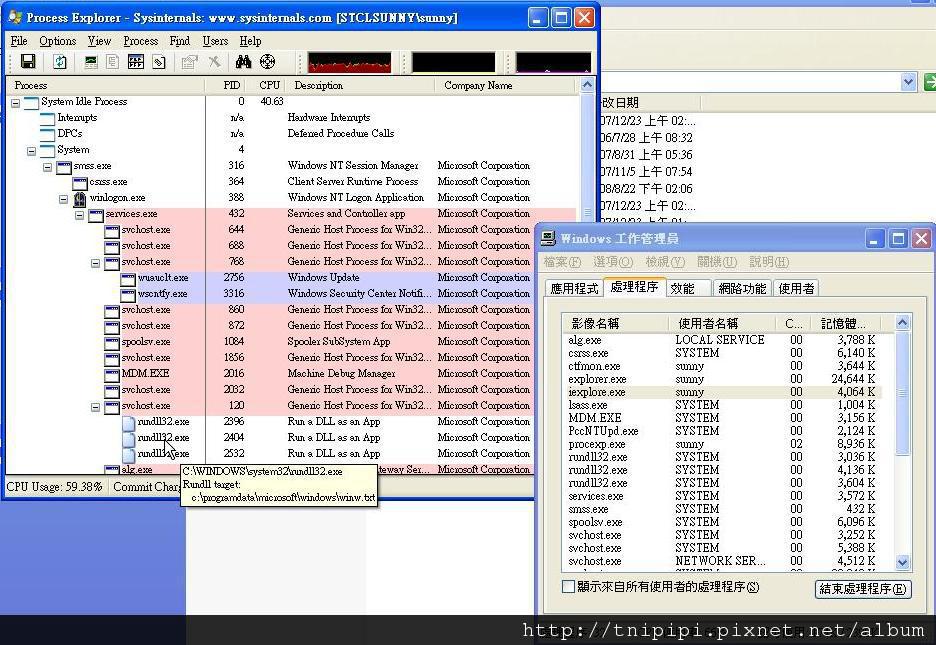Click the red CPU usage history graph
Viewport: 936px width, 645px height.
[x=349, y=62]
